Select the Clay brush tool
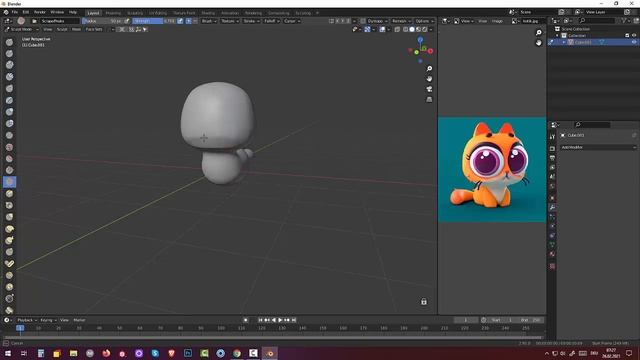 [9, 65]
